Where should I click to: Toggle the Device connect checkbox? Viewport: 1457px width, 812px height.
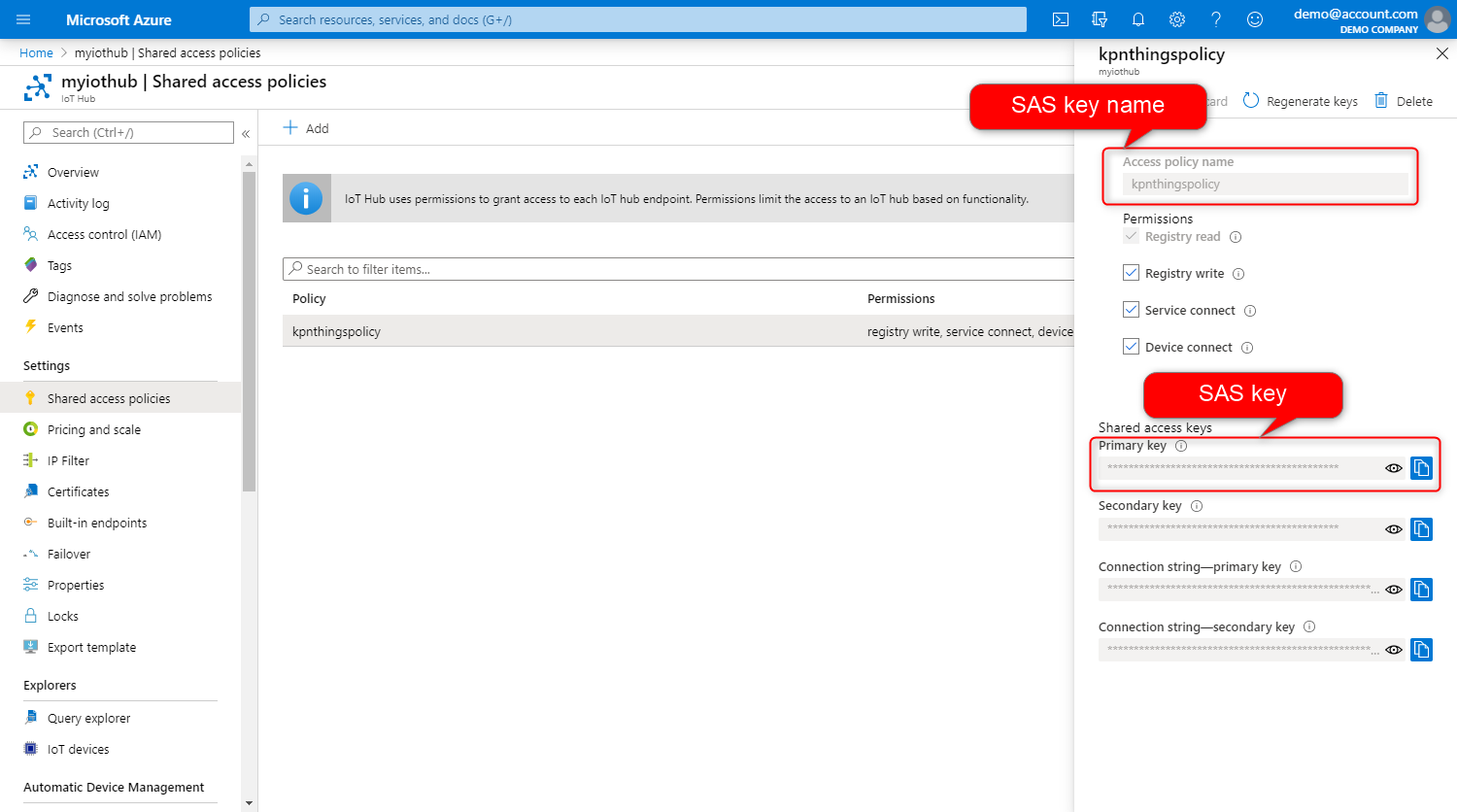(1131, 347)
